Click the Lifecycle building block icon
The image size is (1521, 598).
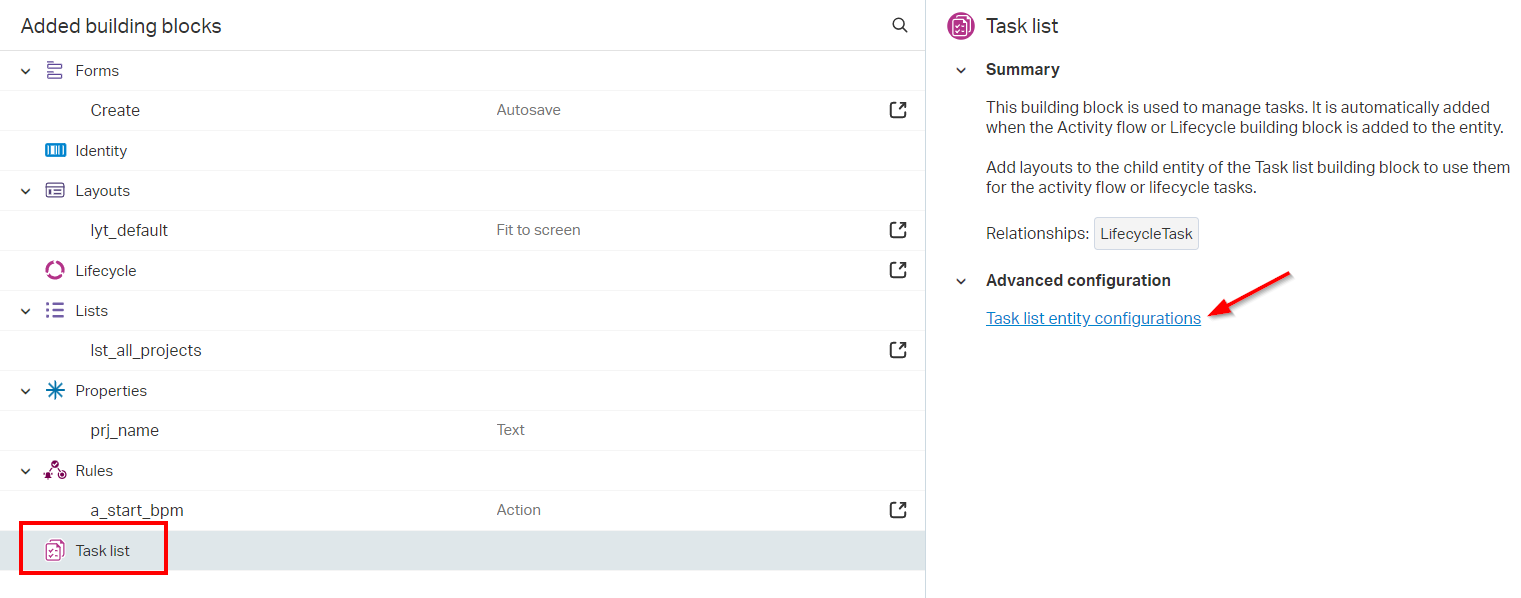[55, 270]
